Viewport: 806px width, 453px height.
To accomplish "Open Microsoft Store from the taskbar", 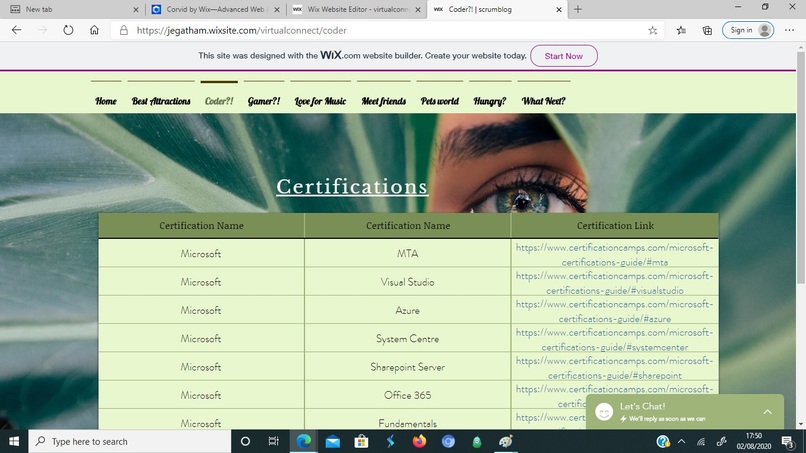I will pos(361,441).
